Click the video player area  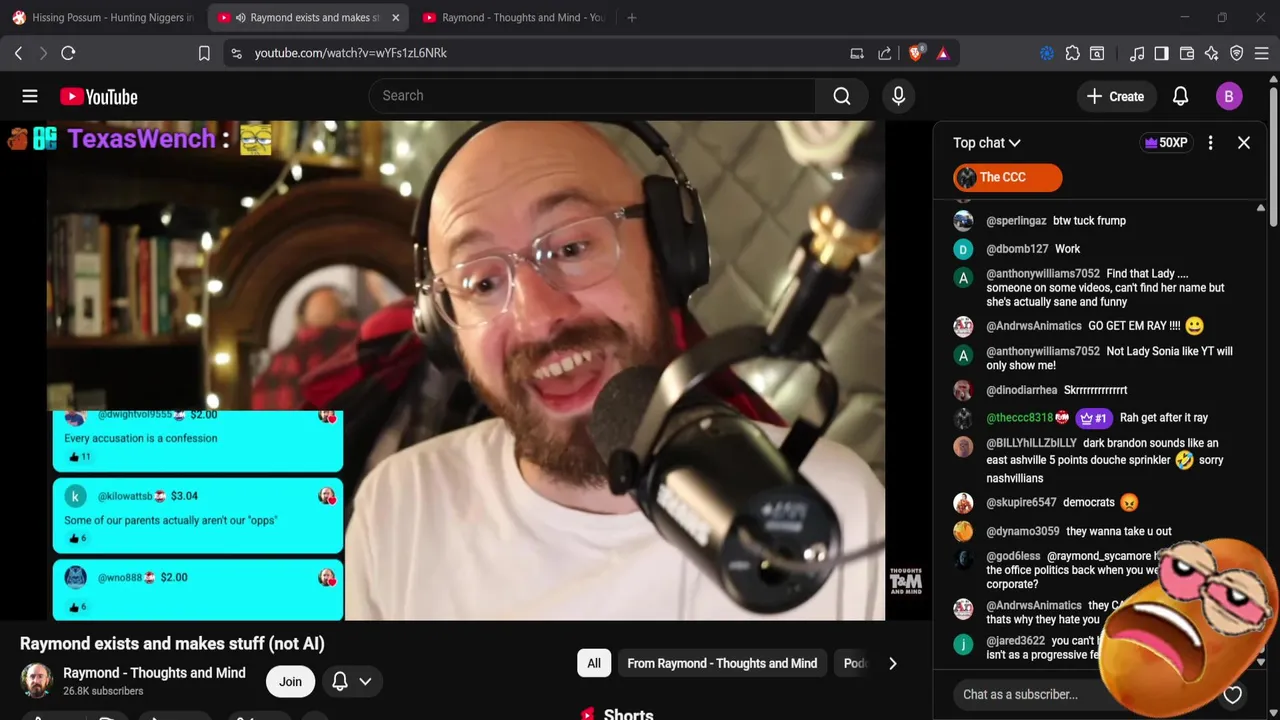pos(465,370)
